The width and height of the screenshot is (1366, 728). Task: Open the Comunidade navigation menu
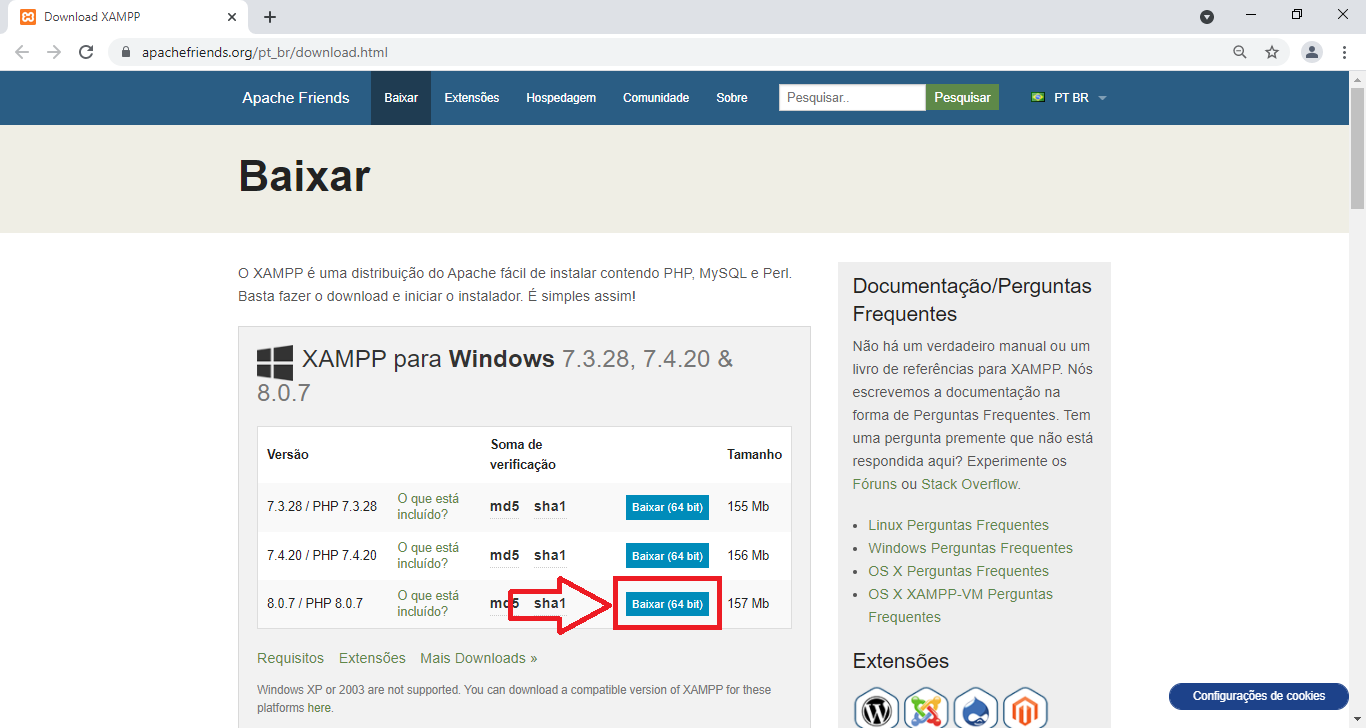[x=656, y=98]
